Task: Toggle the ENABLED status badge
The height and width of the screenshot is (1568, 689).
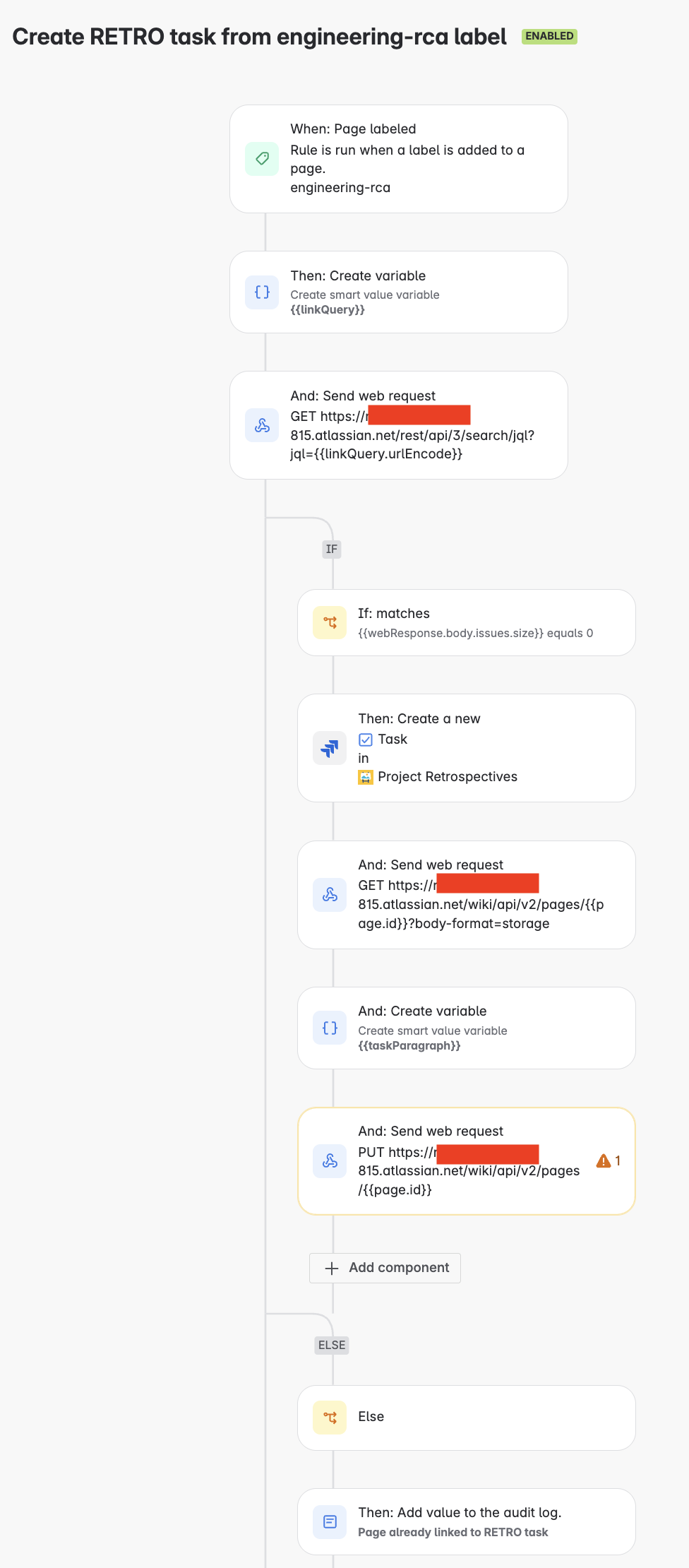Action: 549,36
